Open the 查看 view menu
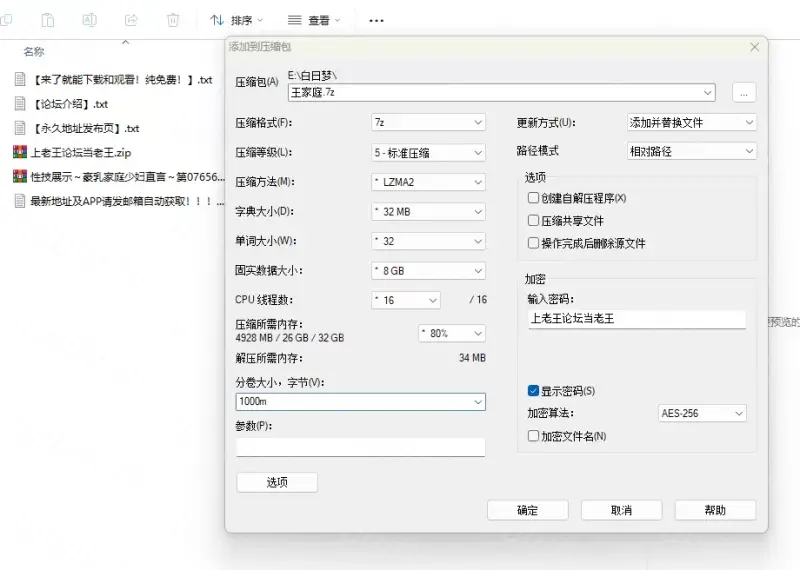Viewport: 800px width, 570px height. tap(313, 20)
